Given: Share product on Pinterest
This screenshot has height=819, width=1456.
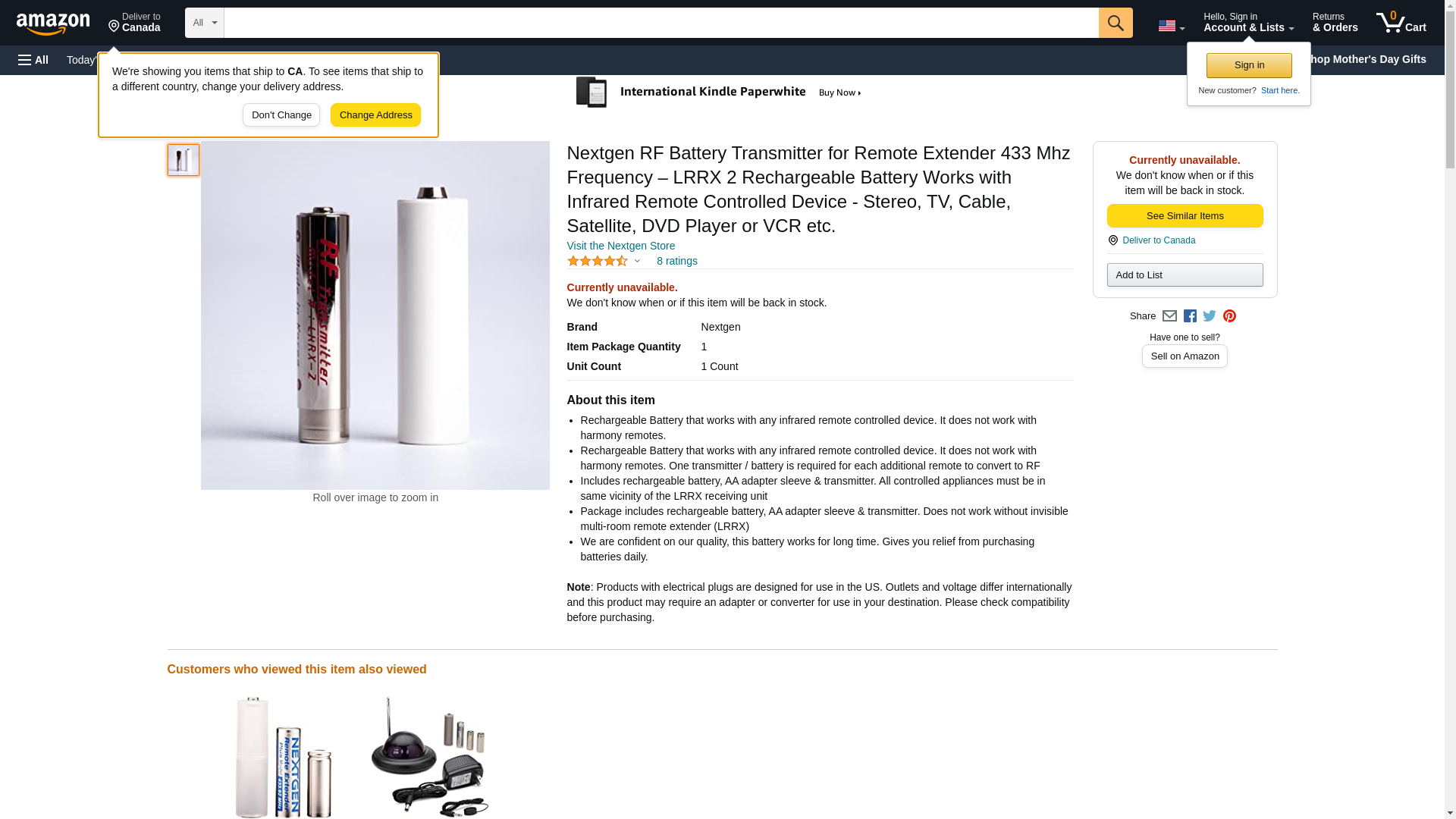Looking at the screenshot, I should [1228, 316].
